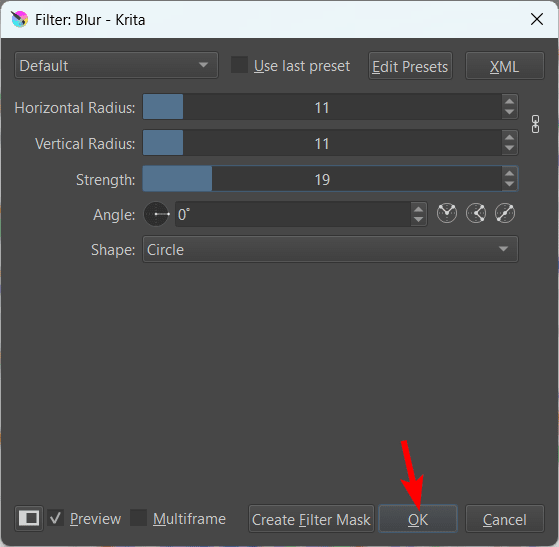The height and width of the screenshot is (547, 559).
Task: Enable the Use last preset checkbox
Action: pos(239,65)
